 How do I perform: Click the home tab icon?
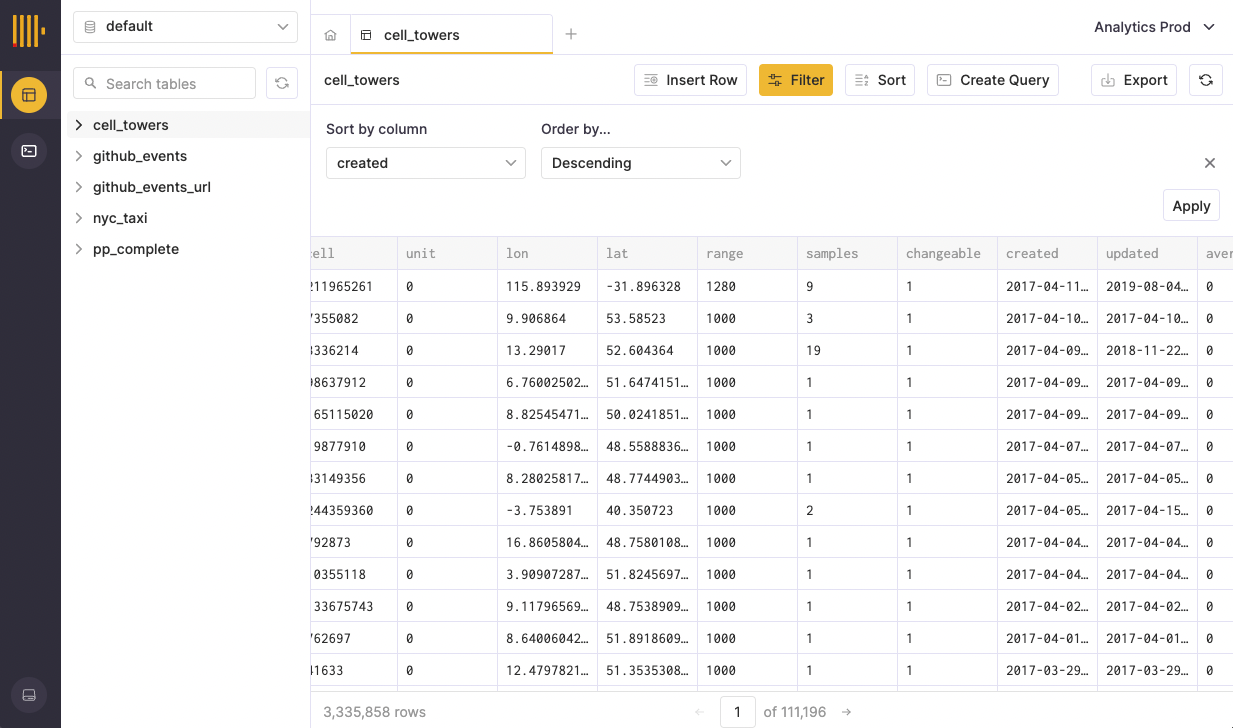tap(330, 35)
